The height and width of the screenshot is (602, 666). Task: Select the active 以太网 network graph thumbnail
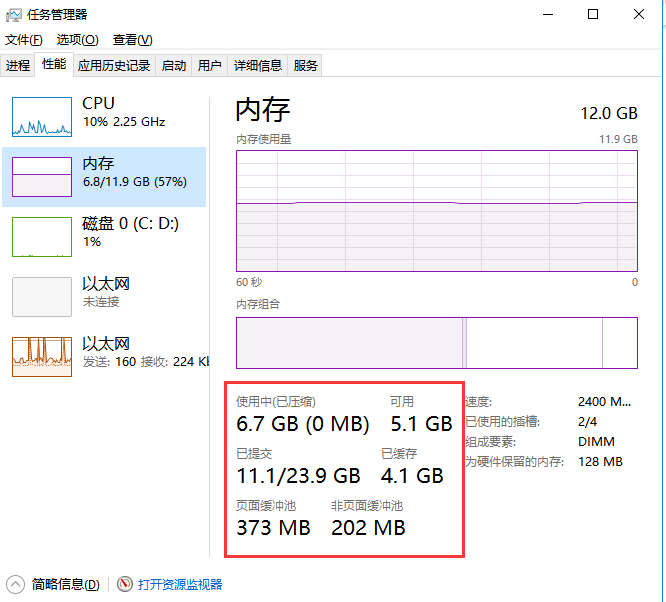tap(41, 357)
